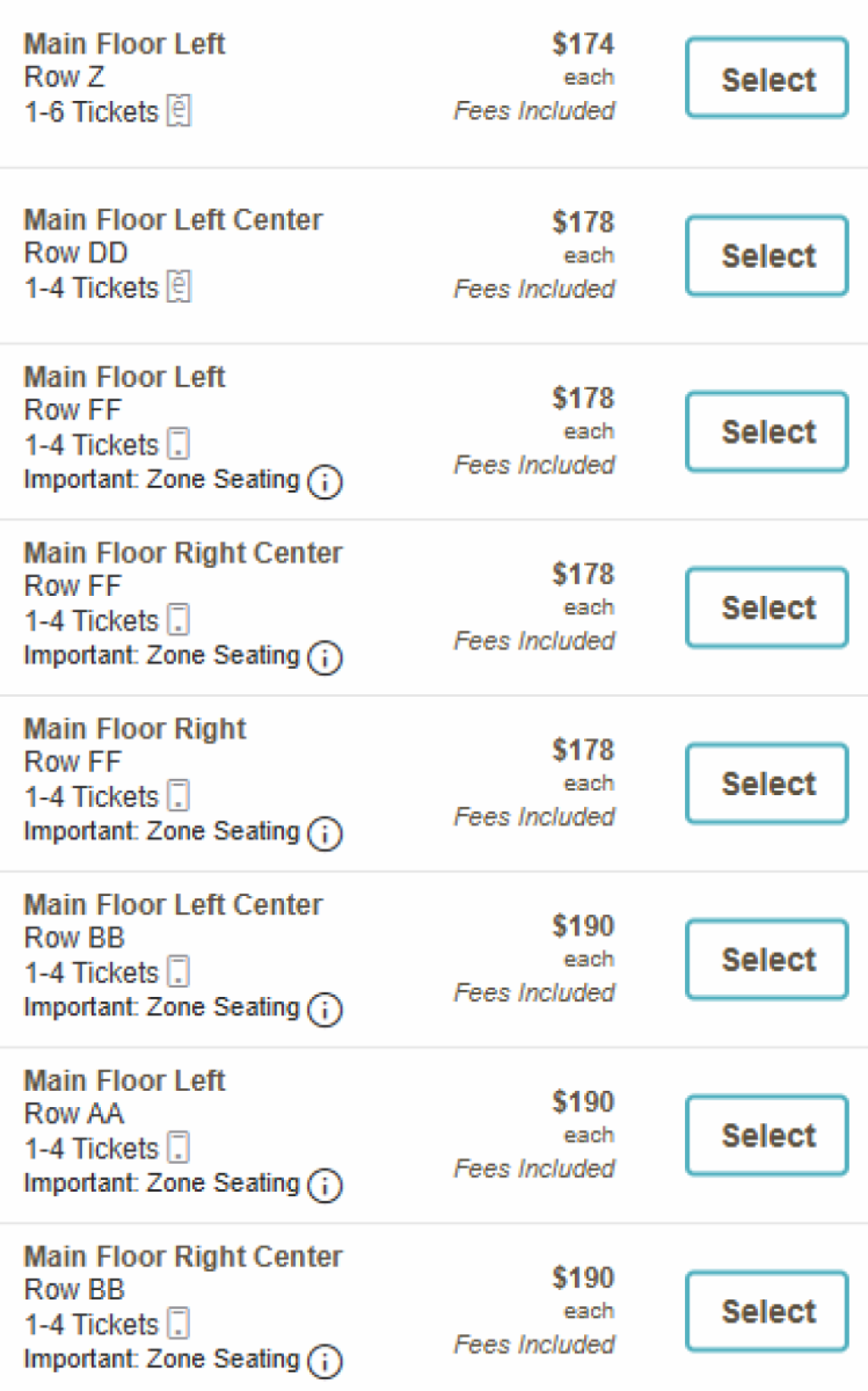Screen dimensions: 868x1391
Task: Click e-ticket icon for Left Center Row DD
Action: point(179,287)
